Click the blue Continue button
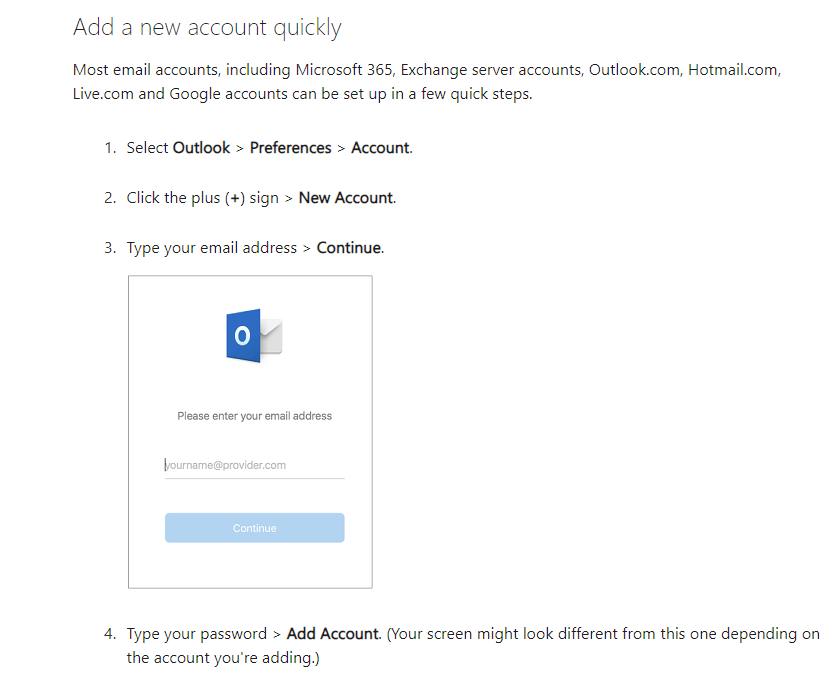 click(x=255, y=528)
